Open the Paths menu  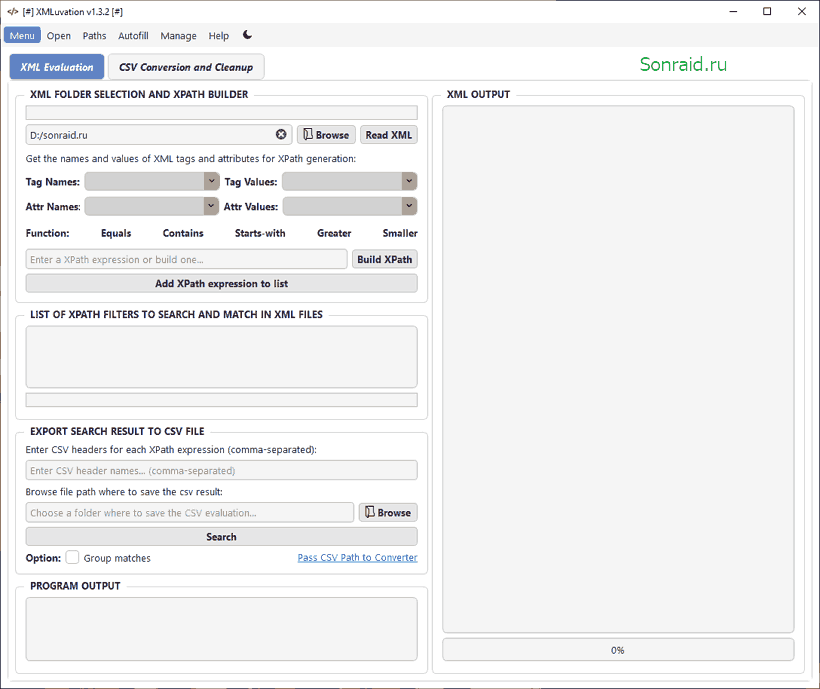(x=94, y=36)
